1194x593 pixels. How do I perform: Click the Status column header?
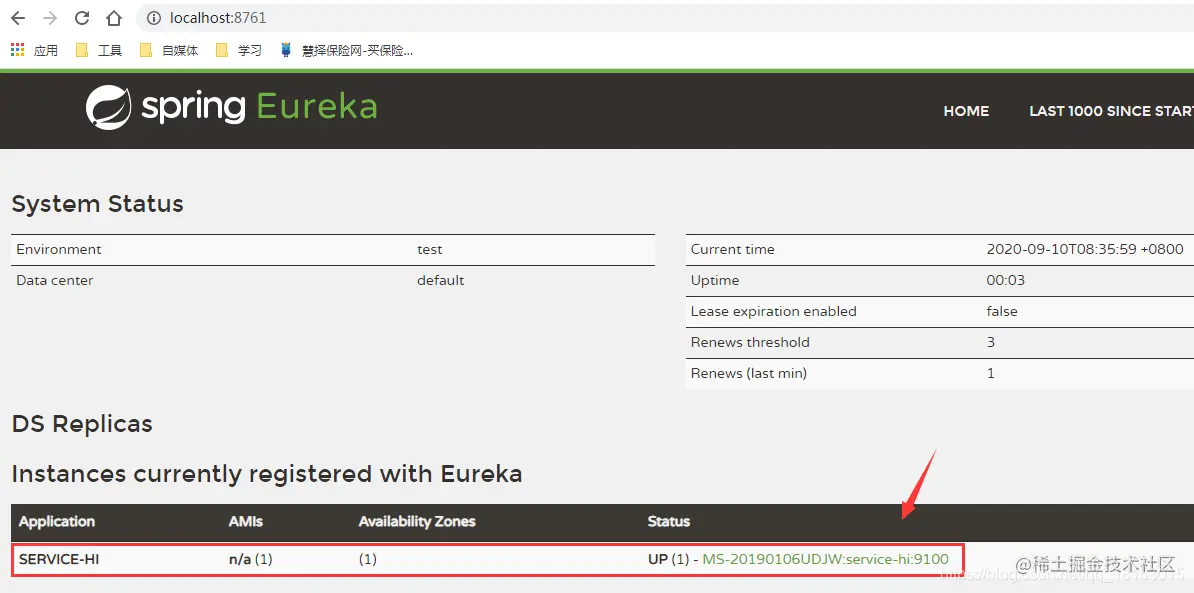[x=669, y=521]
